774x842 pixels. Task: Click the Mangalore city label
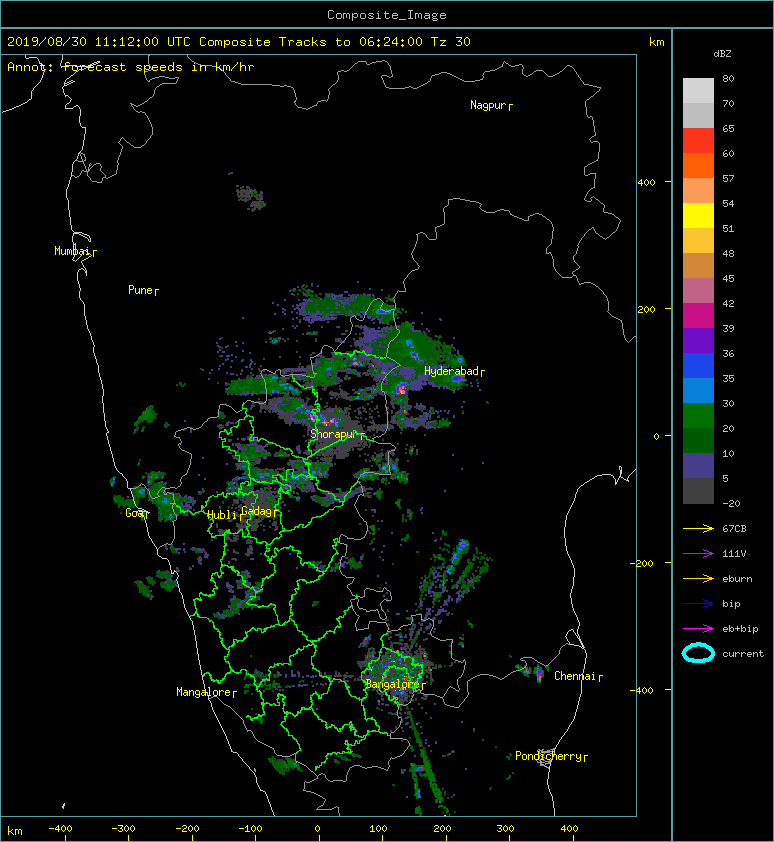point(204,692)
